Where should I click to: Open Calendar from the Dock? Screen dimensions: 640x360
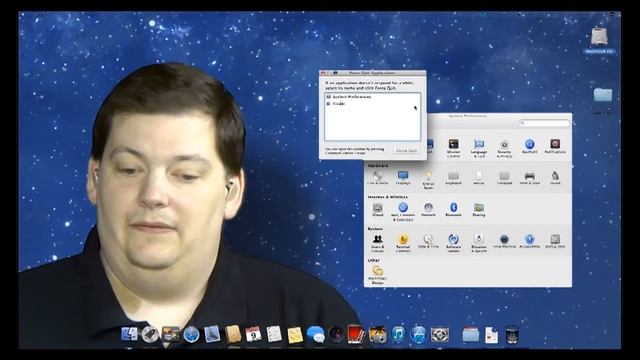253,334
